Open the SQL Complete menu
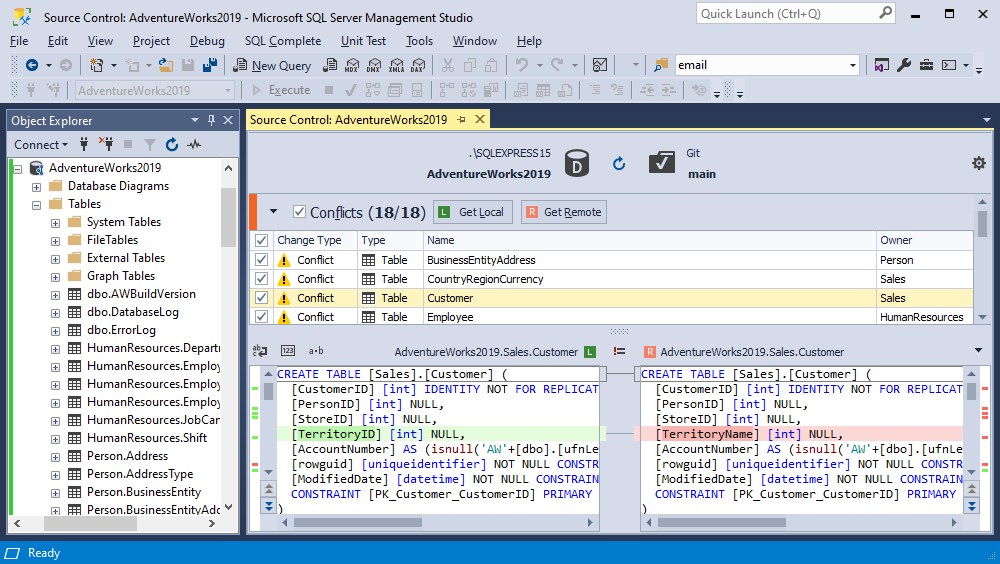The height and width of the screenshot is (564, 1000). pyautogui.click(x=283, y=41)
